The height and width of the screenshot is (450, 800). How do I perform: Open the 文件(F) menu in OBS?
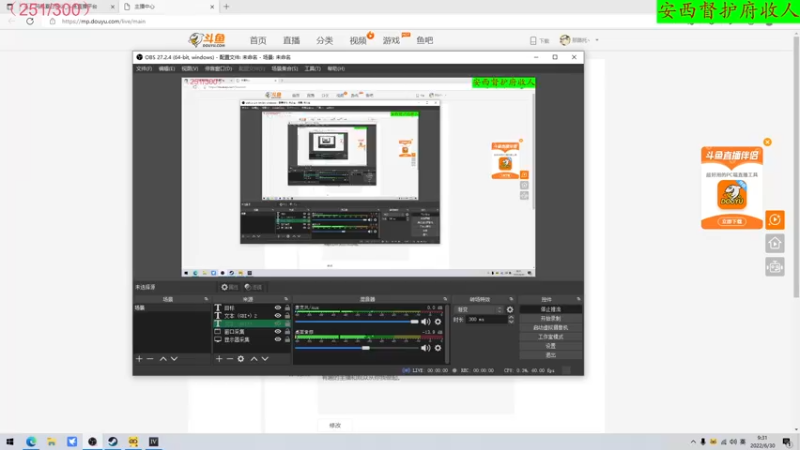[144, 68]
